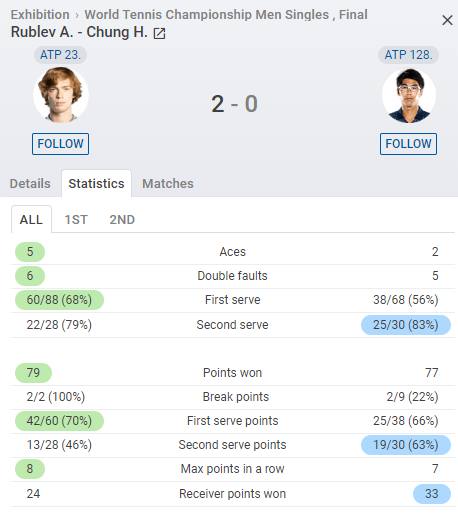Switch to the Details tab
This screenshot has height=515, width=458.
pyautogui.click(x=30, y=183)
